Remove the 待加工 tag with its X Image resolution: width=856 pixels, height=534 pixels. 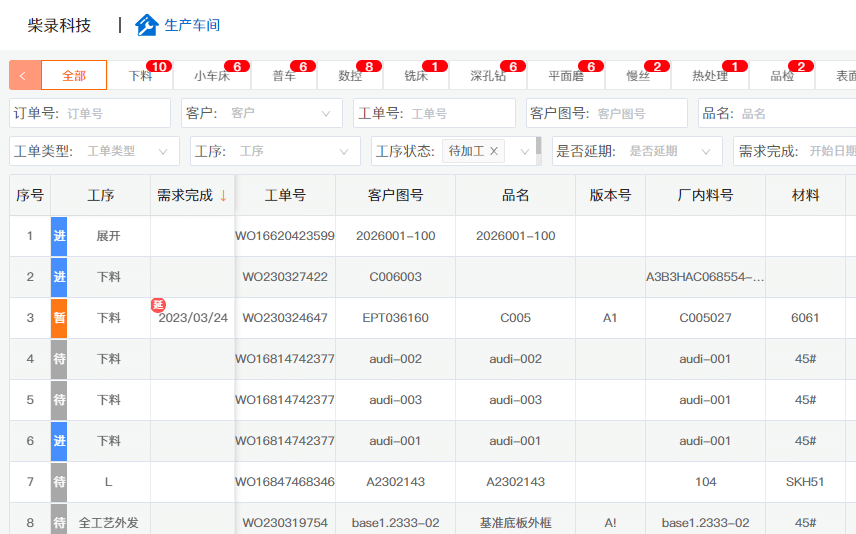[x=494, y=151]
